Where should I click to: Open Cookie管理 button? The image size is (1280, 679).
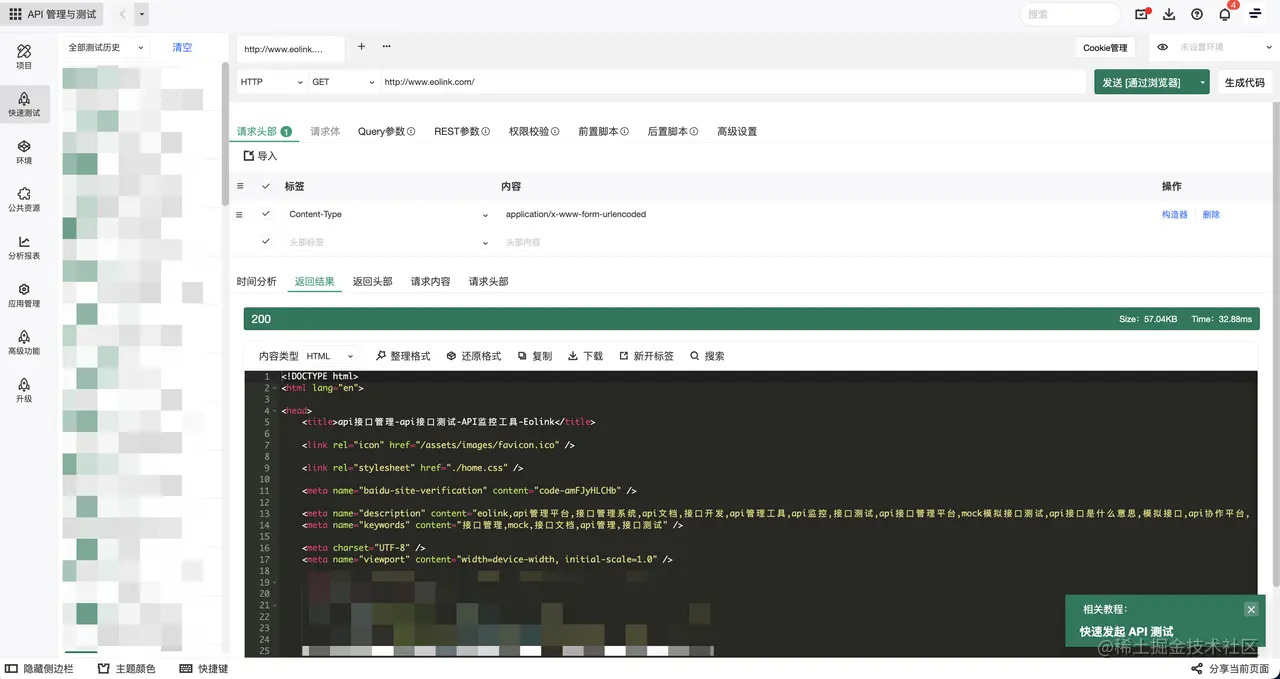click(x=1105, y=48)
